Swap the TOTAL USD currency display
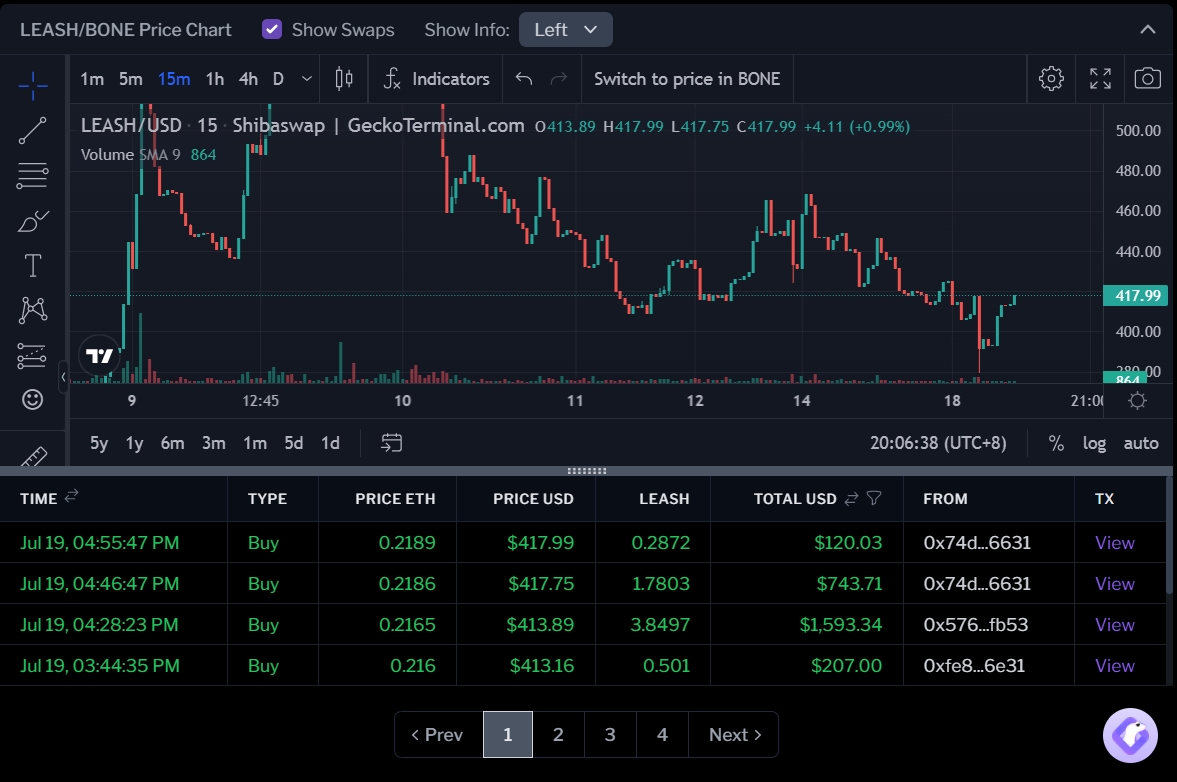The width and height of the screenshot is (1177, 782). 851,498
